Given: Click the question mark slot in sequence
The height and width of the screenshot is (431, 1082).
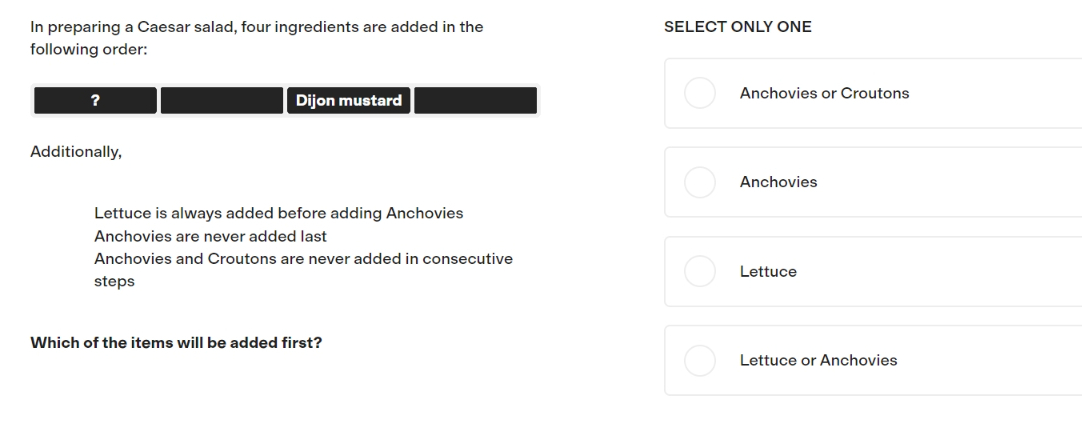Looking at the screenshot, I should point(95,101).
